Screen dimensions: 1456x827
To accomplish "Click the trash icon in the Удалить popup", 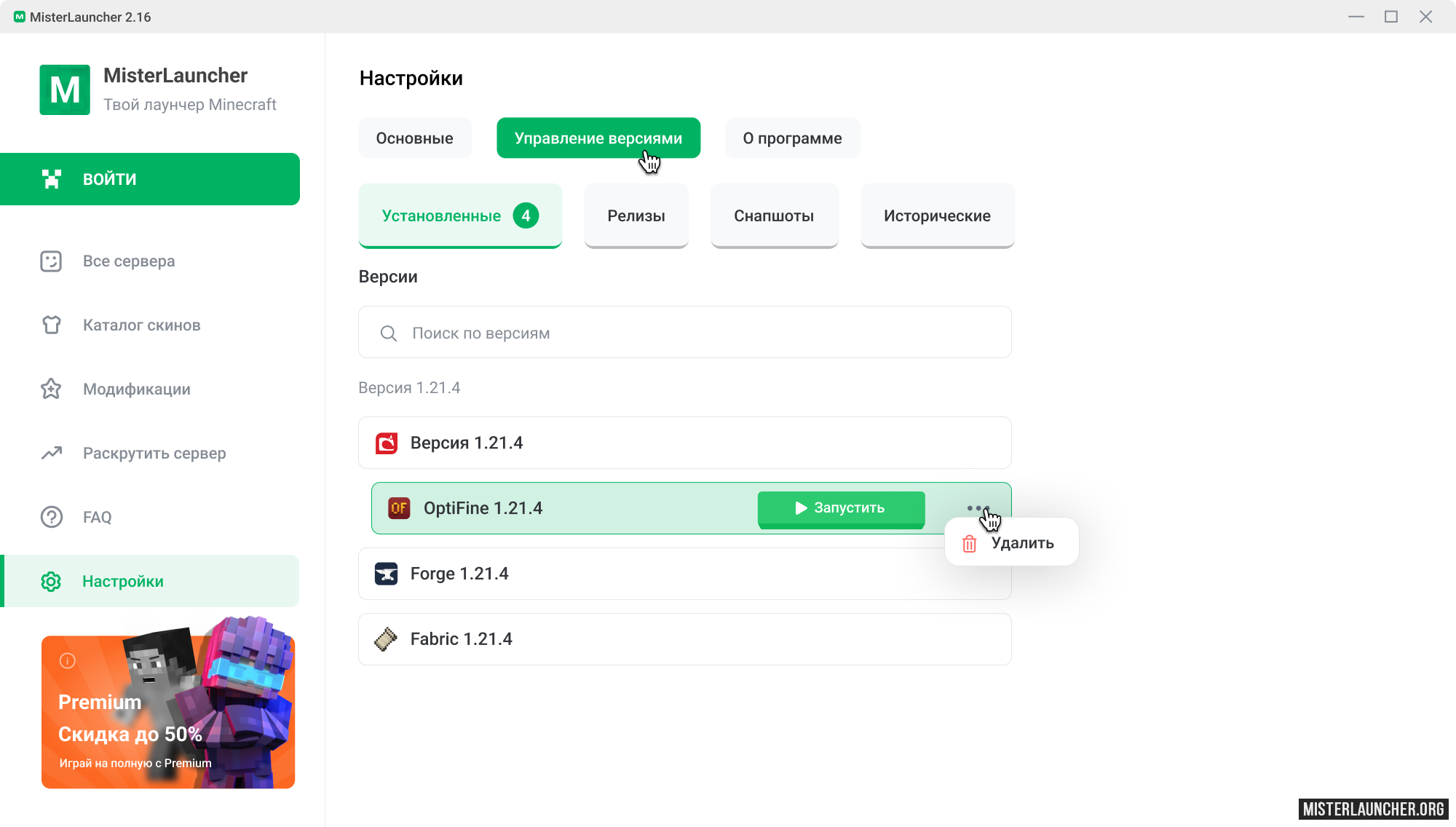I will 969,544.
